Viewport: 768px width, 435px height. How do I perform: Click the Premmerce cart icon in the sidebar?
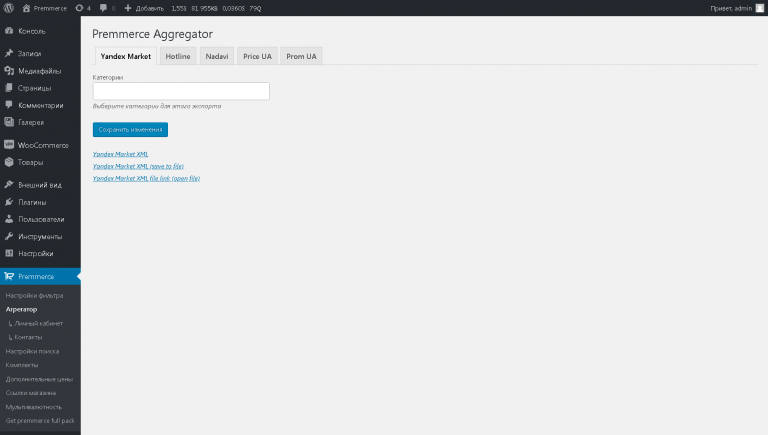(x=8, y=276)
